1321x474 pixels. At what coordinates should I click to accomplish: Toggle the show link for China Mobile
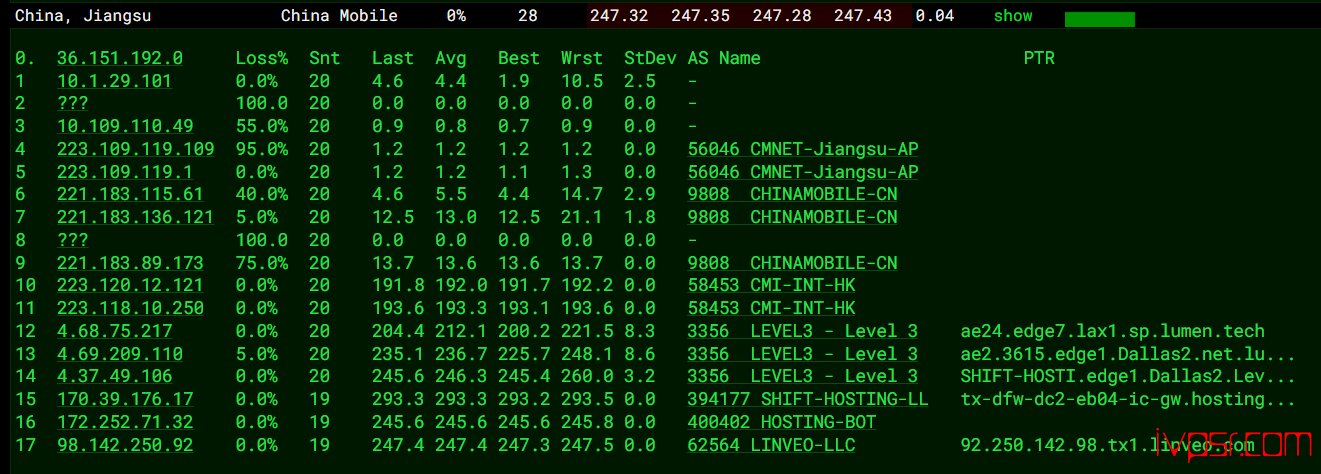(x=1013, y=16)
